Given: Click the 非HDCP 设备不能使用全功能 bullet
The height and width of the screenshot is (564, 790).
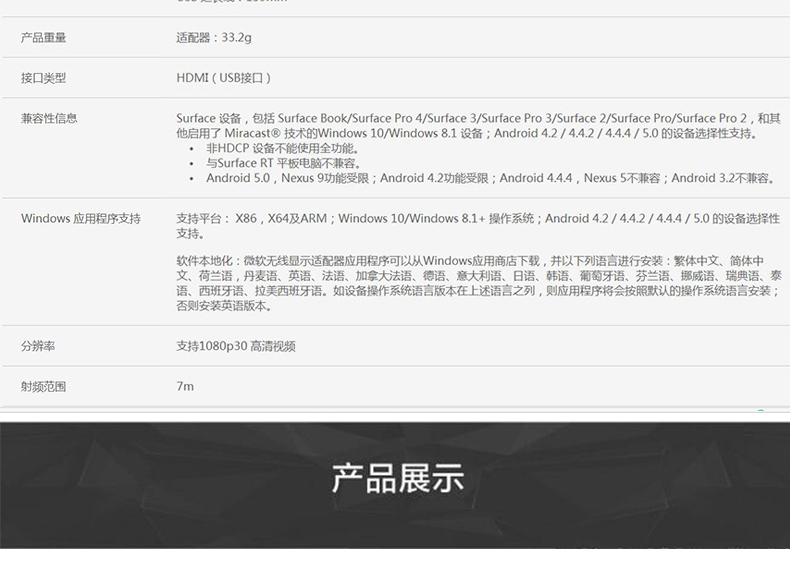Looking at the screenshot, I should coord(283,148).
